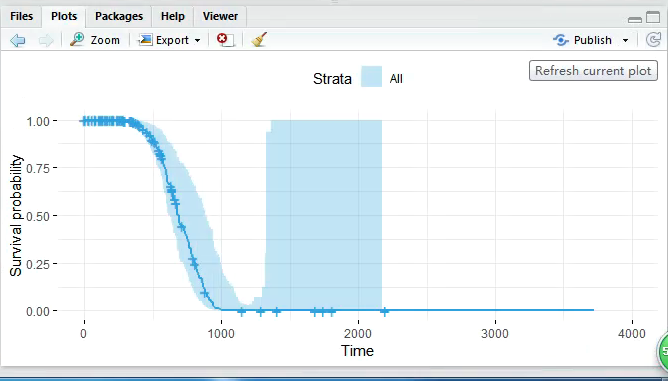Minimize the Plots pane

[635, 19]
